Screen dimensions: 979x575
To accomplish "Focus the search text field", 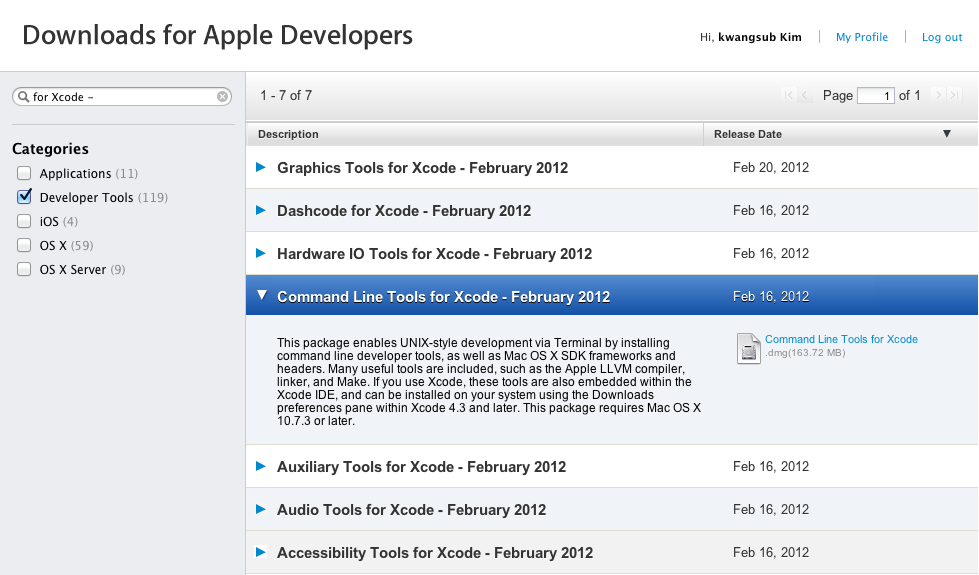I will pos(122,97).
